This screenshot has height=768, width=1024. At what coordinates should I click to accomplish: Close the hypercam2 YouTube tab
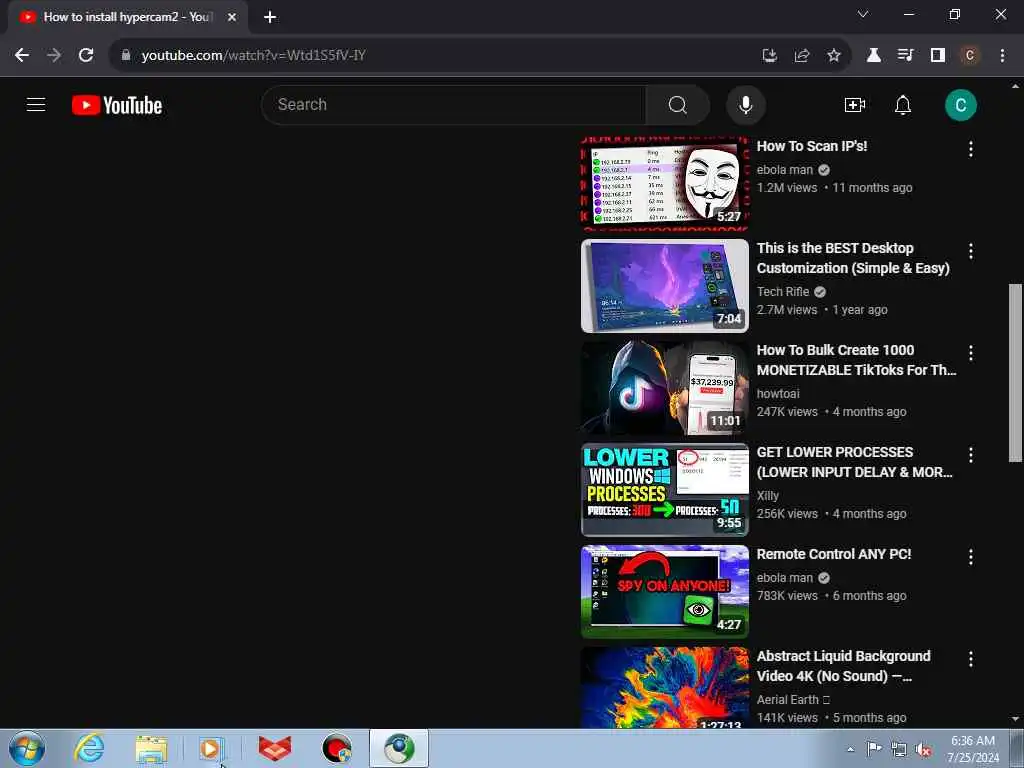pos(232,17)
